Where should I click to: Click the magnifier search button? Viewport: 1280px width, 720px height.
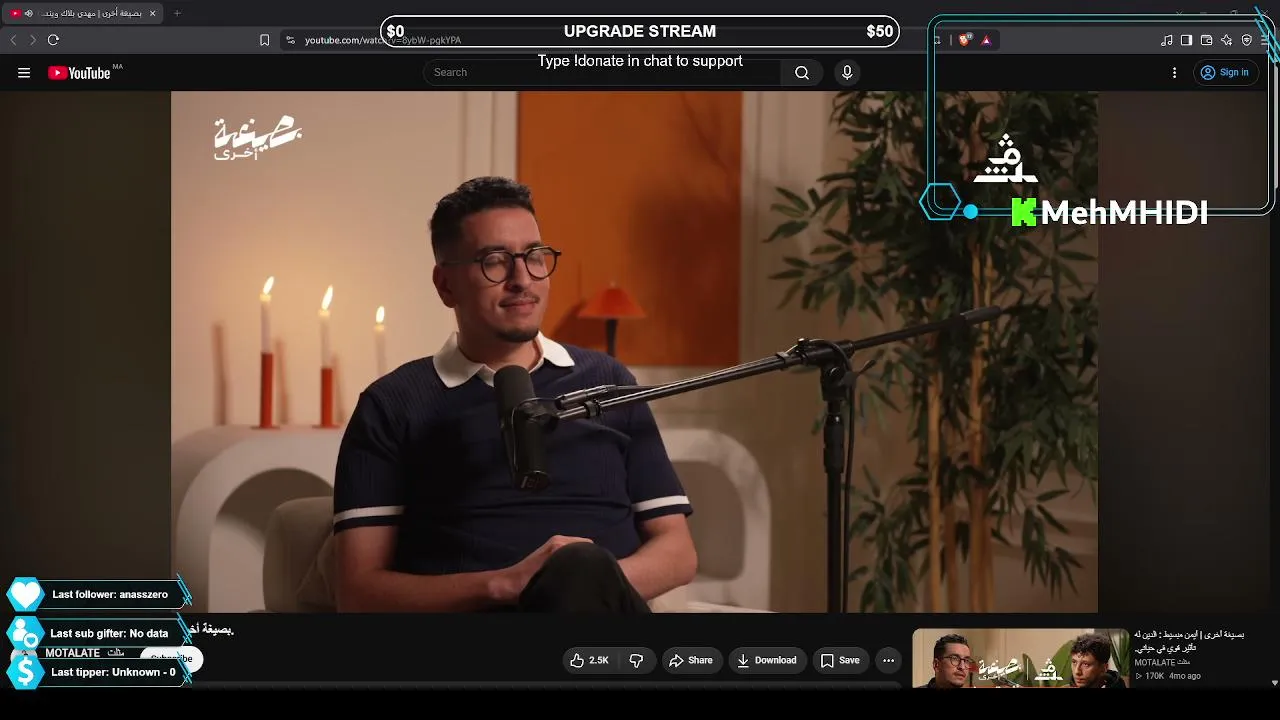[802, 72]
